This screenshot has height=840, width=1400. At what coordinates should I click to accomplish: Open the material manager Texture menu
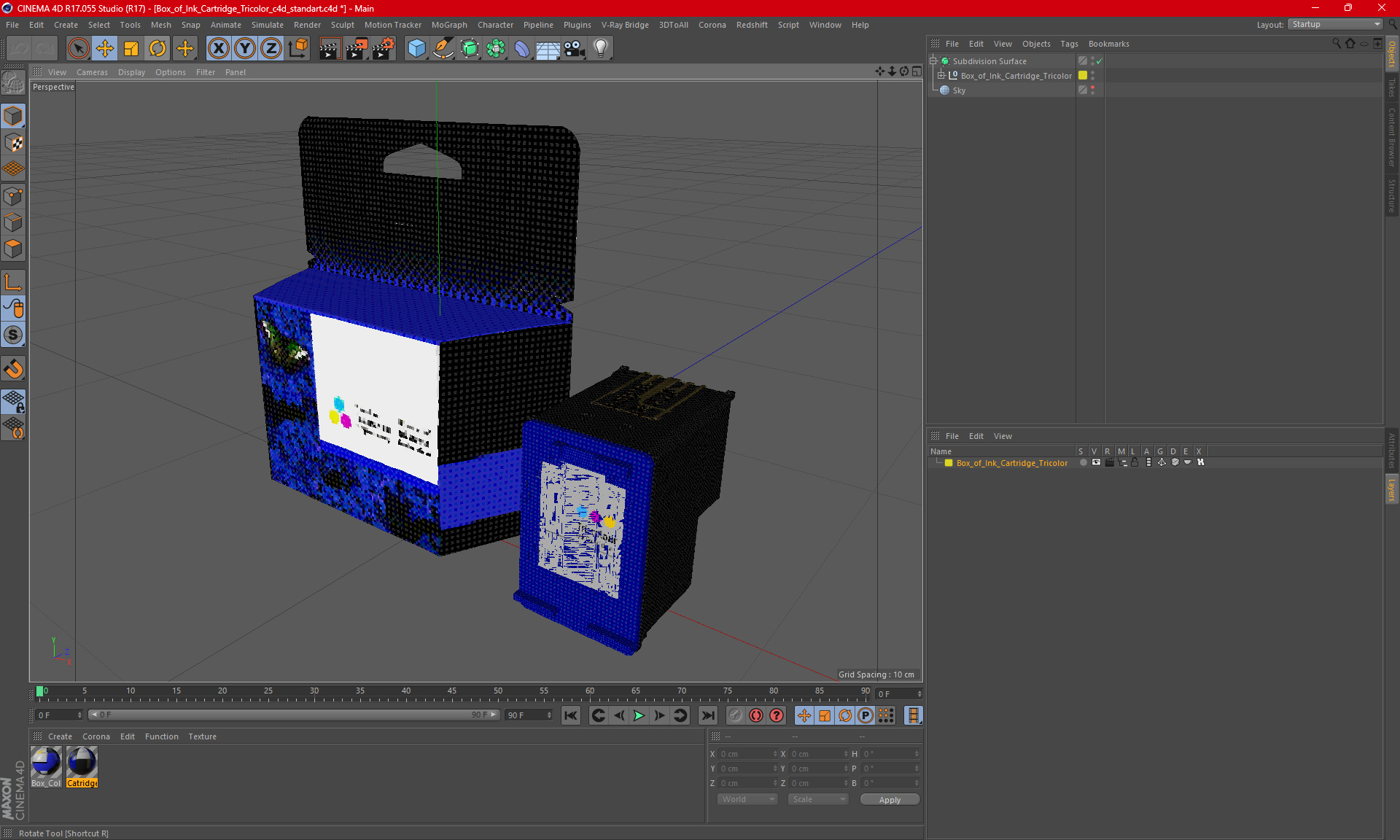[x=202, y=736]
